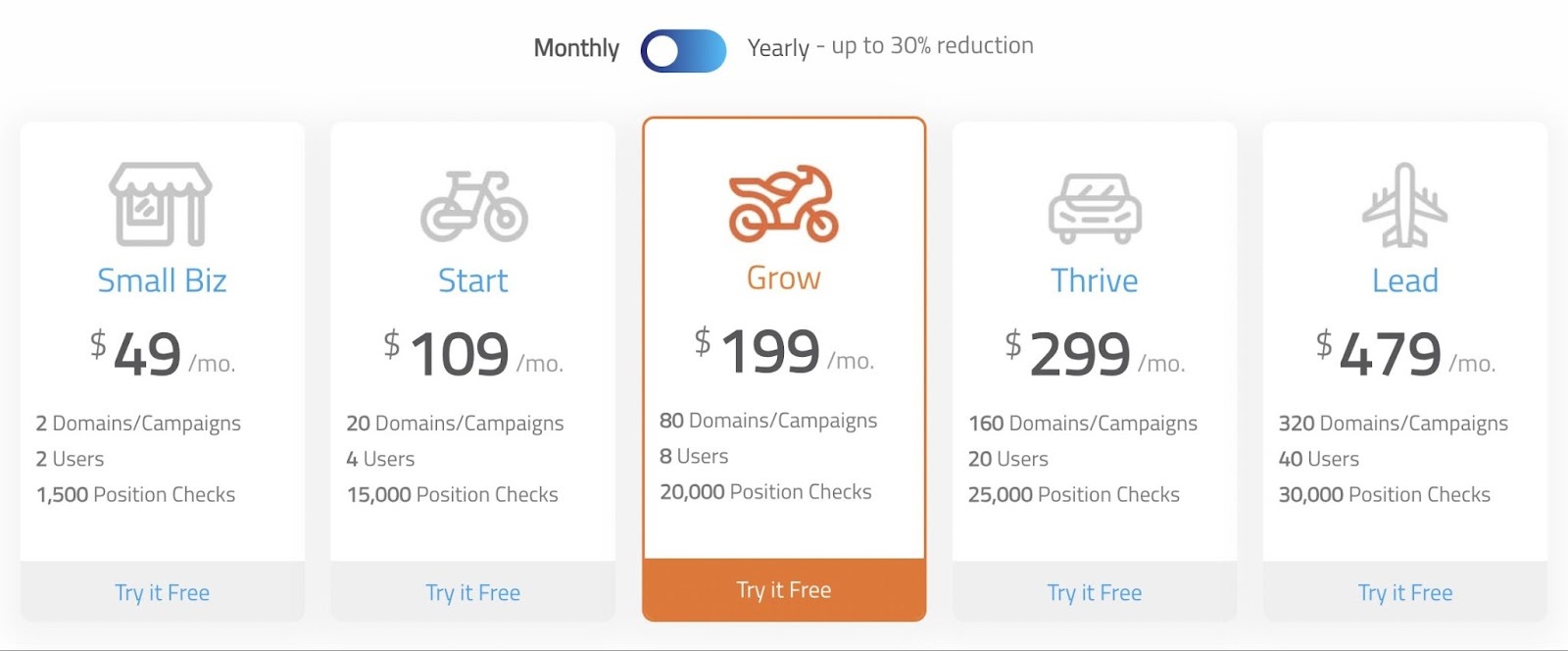The height and width of the screenshot is (651, 1568).
Task: Open the Small Biz plan title
Action: [162, 280]
